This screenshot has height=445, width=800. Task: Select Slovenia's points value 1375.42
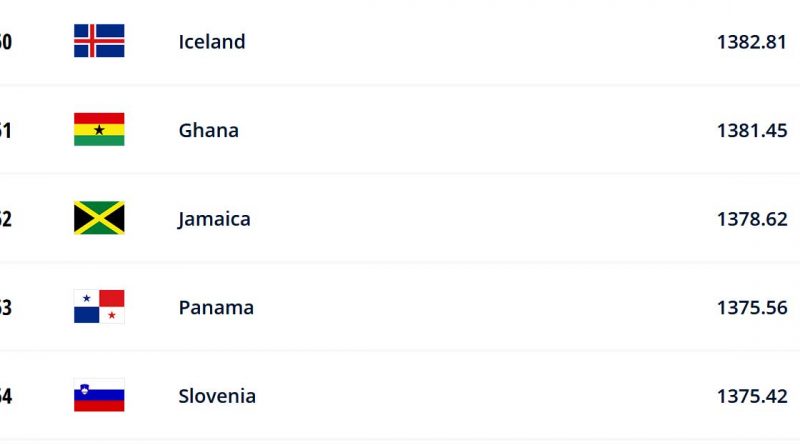(x=752, y=396)
